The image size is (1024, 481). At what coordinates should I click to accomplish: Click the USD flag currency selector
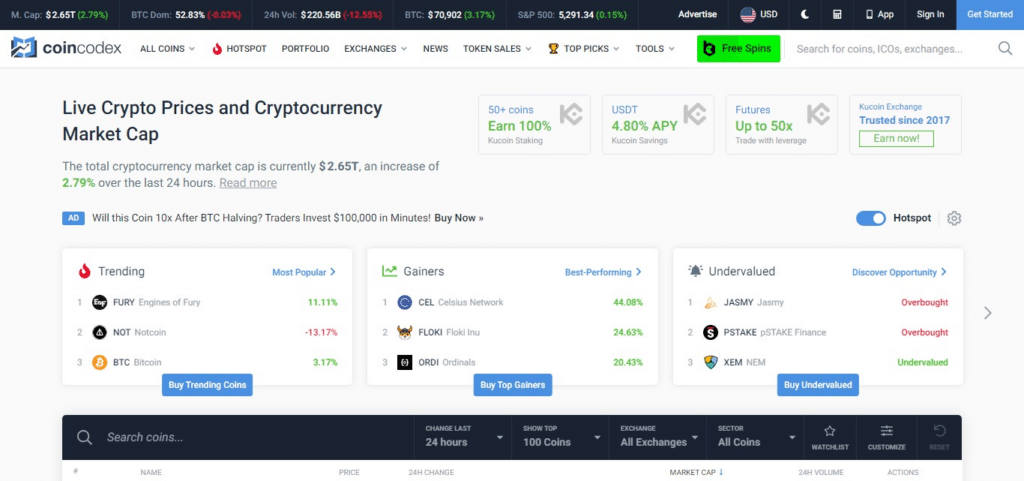coord(759,14)
